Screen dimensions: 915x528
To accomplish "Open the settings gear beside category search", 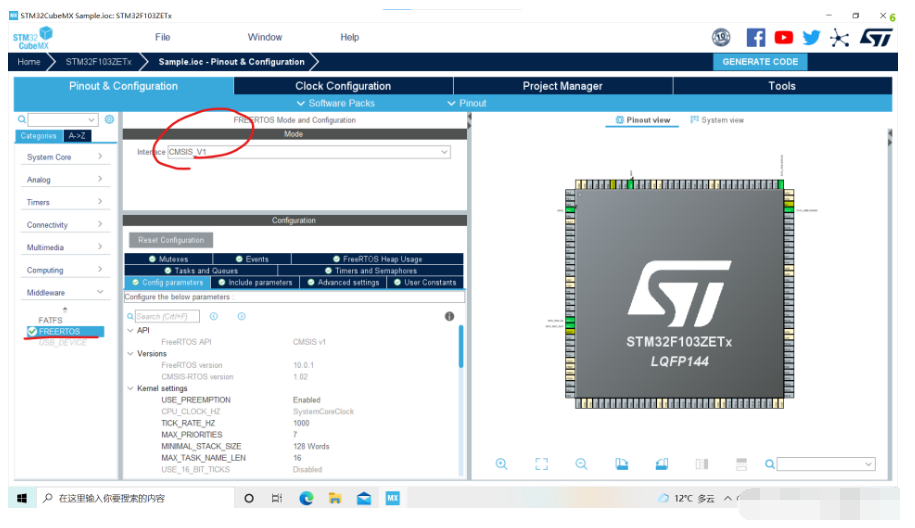I will point(110,120).
